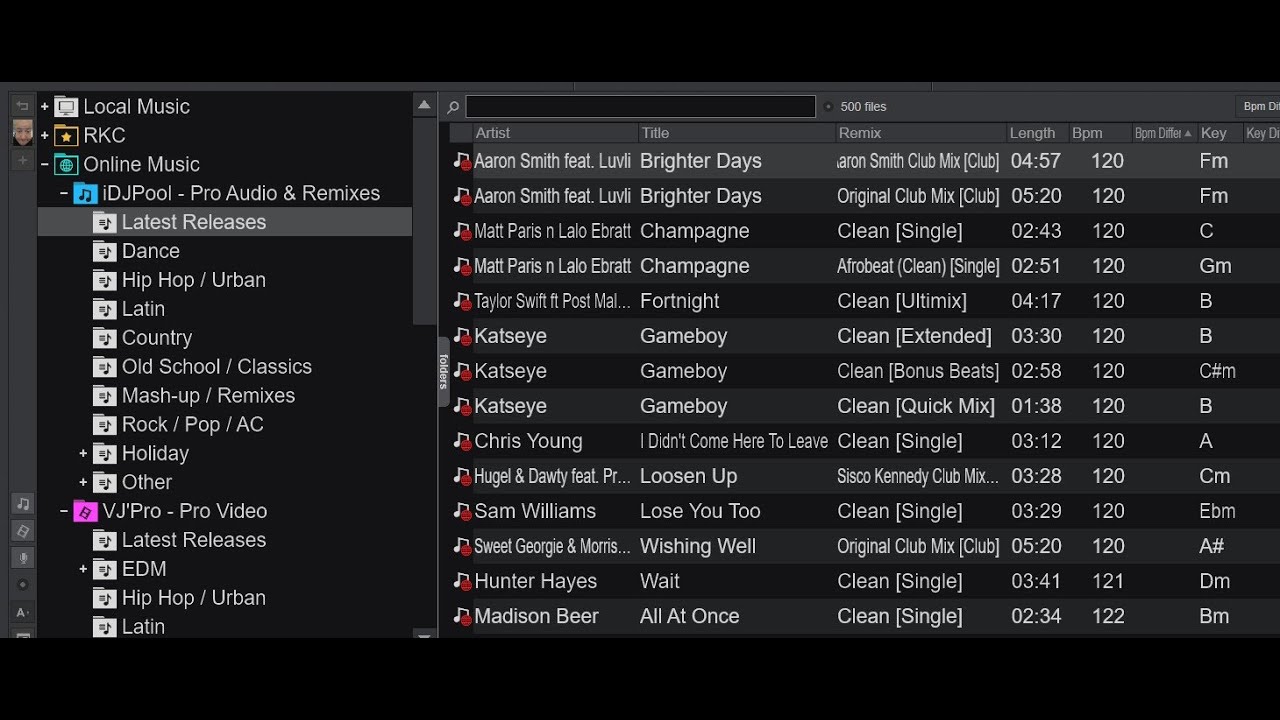Viewport: 1280px width, 720px height.
Task: Click the playlist folder icon beside Dance
Action: tap(105, 251)
